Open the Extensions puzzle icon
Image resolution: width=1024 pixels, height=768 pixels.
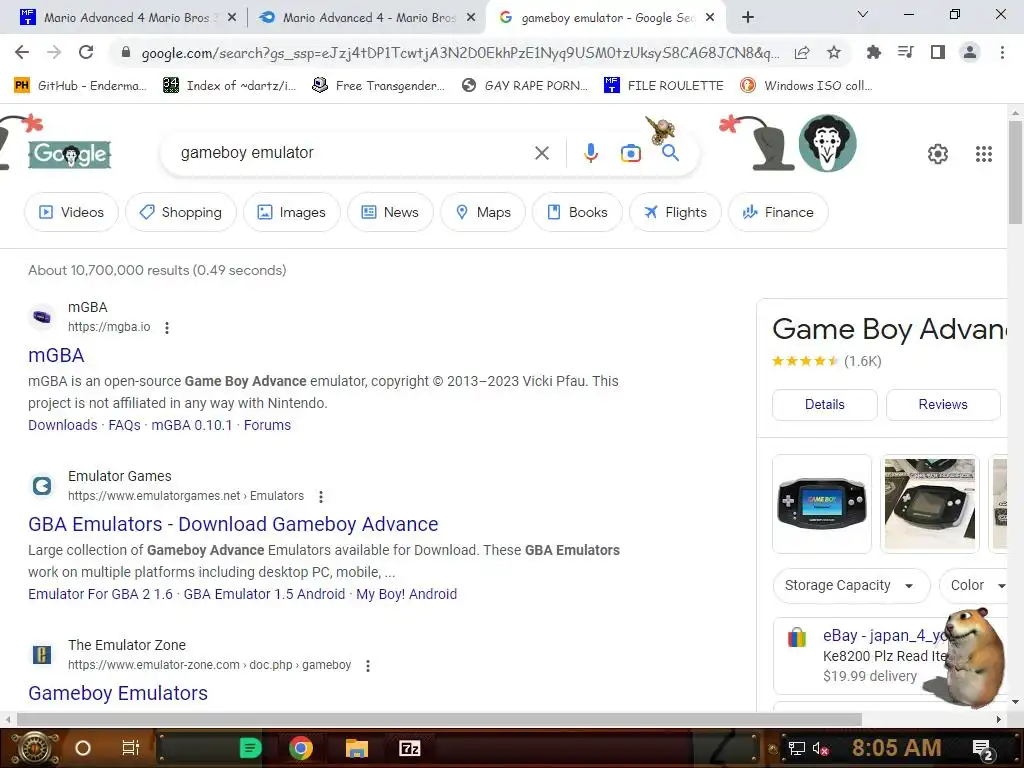873,52
